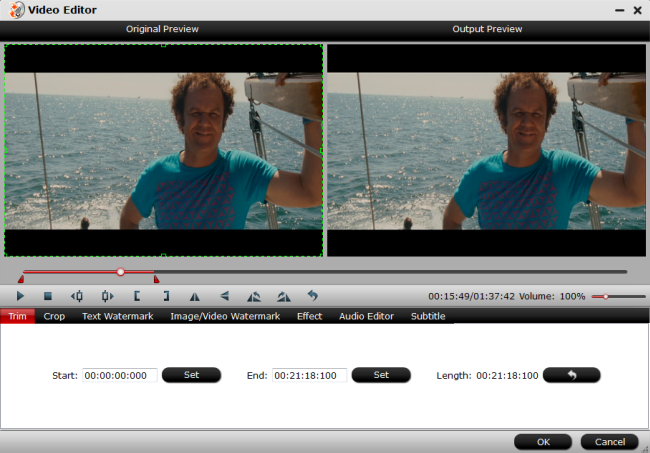Flip the video horizontally
The image size is (650, 453).
tap(194, 296)
